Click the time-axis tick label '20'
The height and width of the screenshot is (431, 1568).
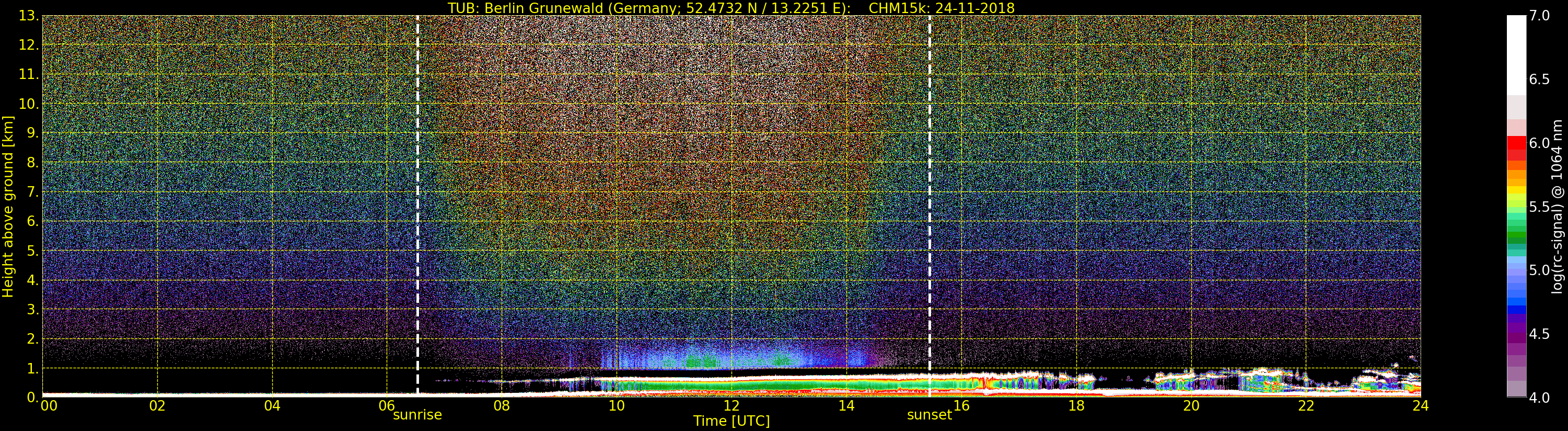tap(1191, 406)
